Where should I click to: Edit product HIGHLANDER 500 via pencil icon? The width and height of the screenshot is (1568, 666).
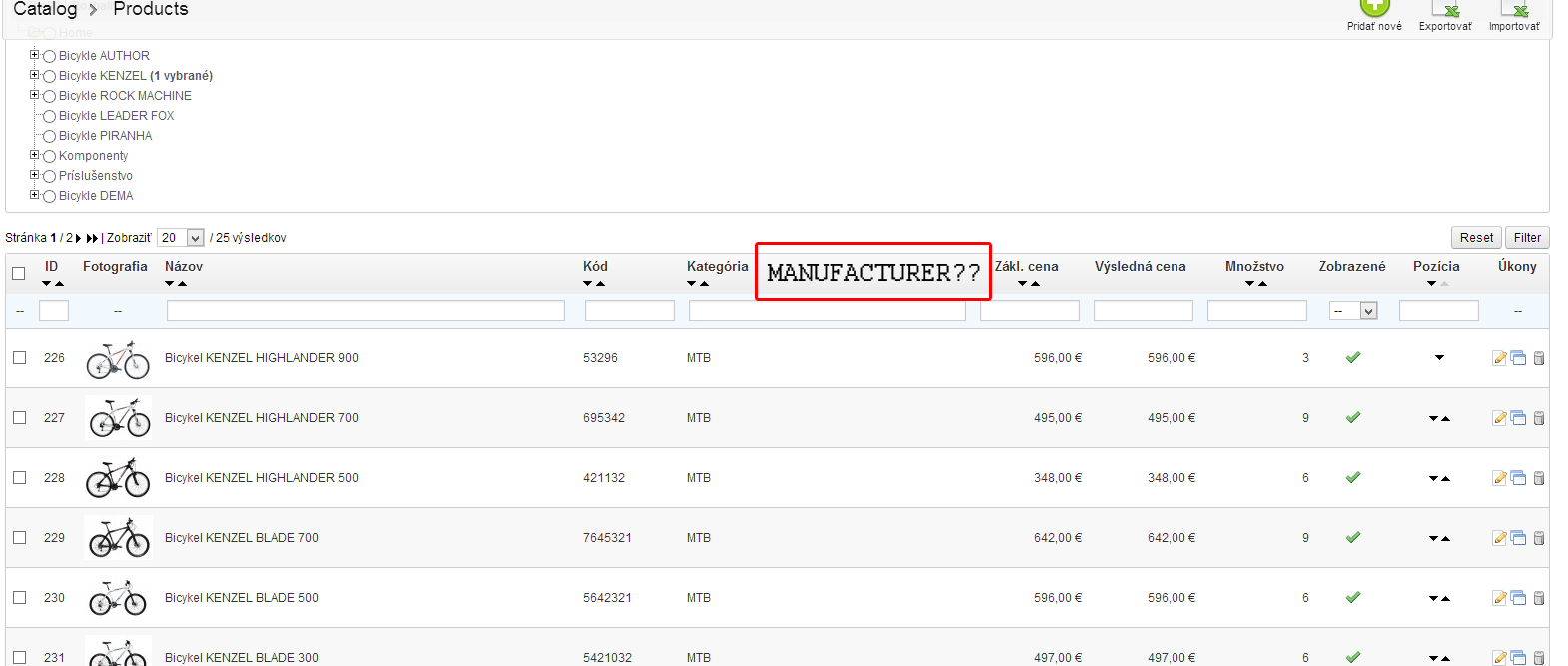[x=1499, y=478]
